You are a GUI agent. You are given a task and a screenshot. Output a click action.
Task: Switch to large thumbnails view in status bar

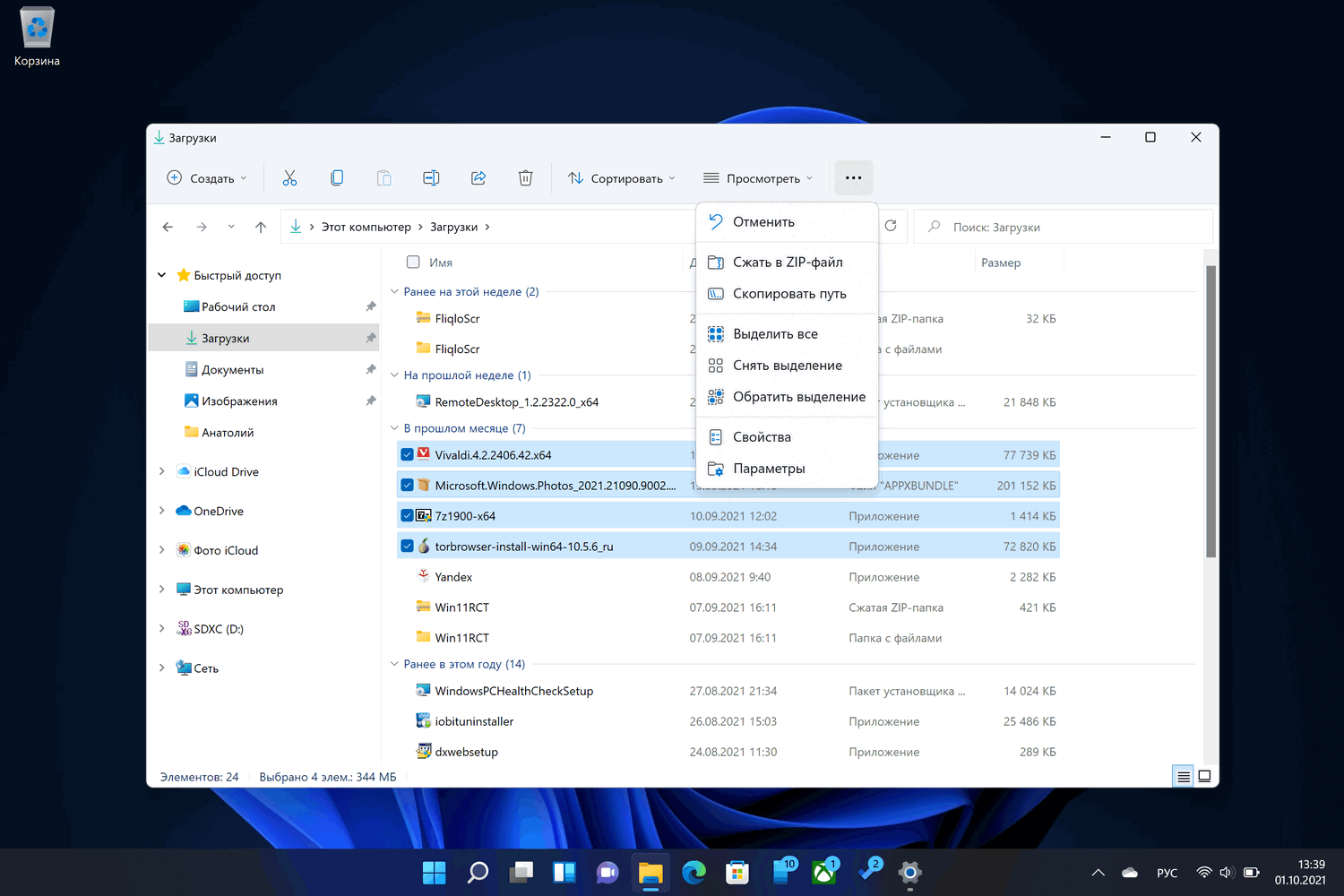pyautogui.click(x=1204, y=777)
